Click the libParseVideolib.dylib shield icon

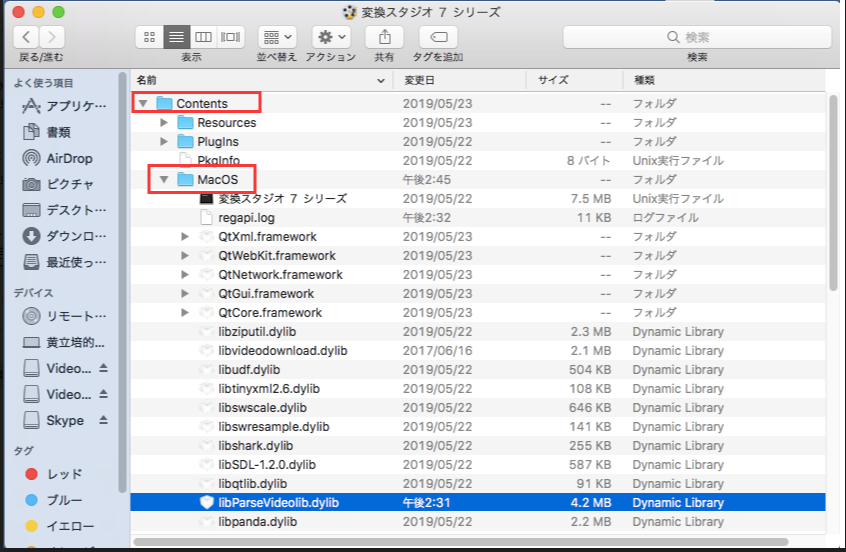pos(207,502)
